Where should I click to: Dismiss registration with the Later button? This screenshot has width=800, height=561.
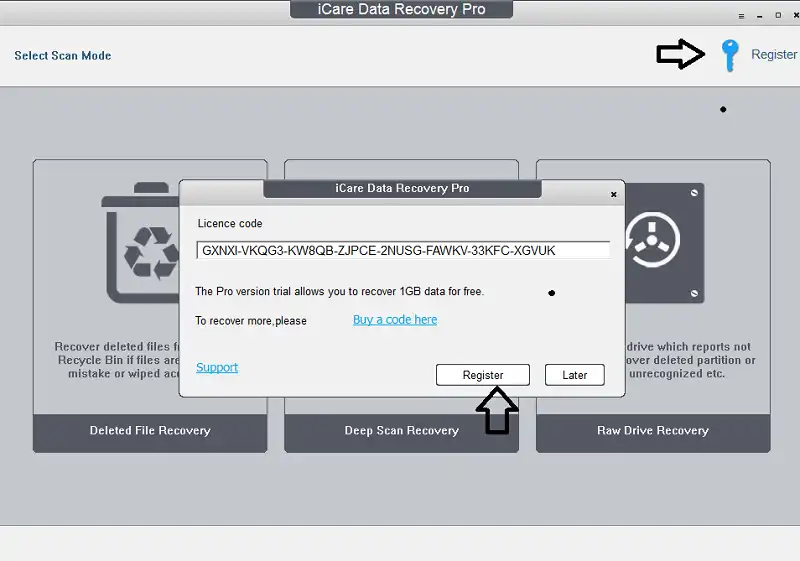[574, 375]
